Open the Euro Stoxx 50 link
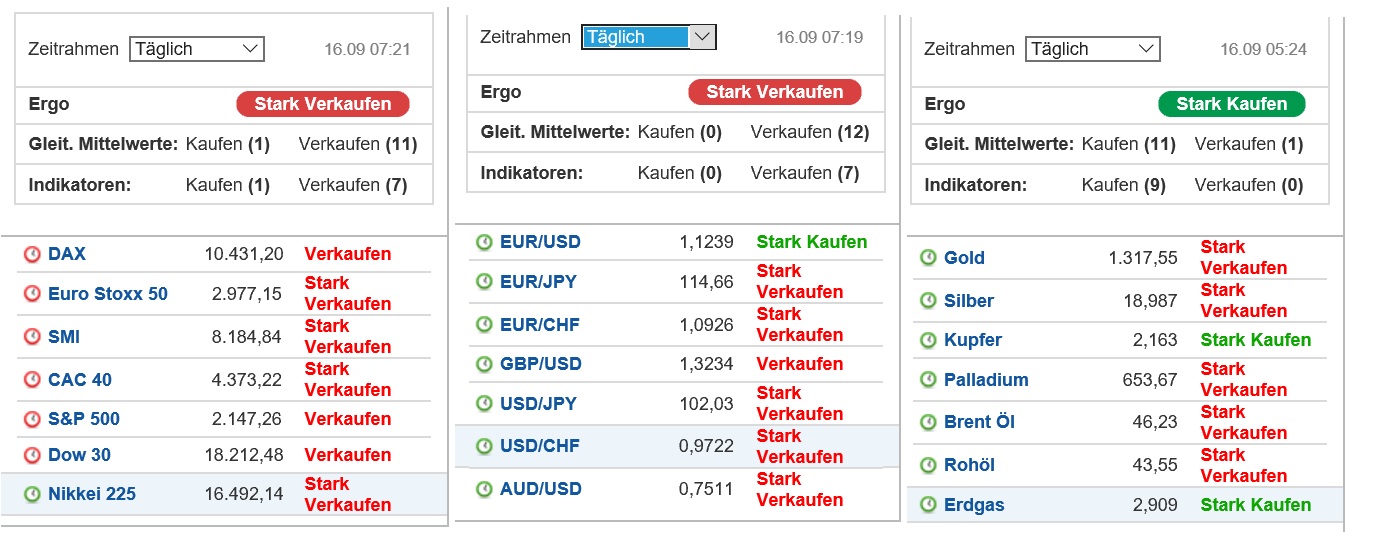Image resolution: width=1380 pixels, height=554 pixels. (x=108, y=294)
